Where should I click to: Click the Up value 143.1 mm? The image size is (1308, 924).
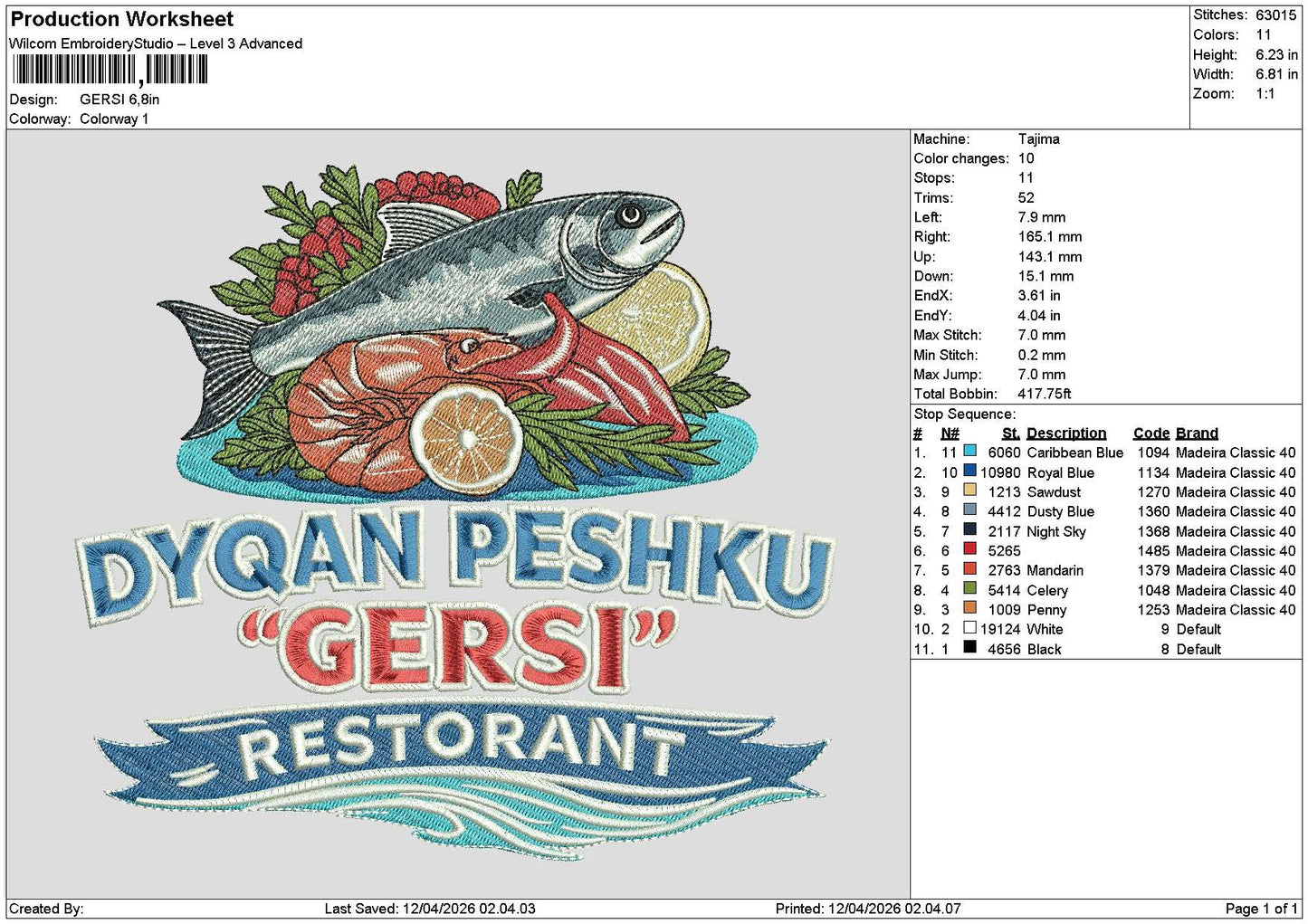pos(1050,257)
